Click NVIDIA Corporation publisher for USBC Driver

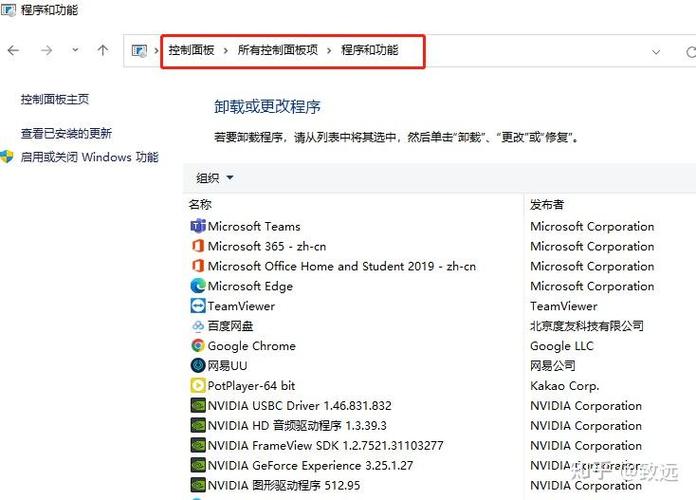point(586,406)
